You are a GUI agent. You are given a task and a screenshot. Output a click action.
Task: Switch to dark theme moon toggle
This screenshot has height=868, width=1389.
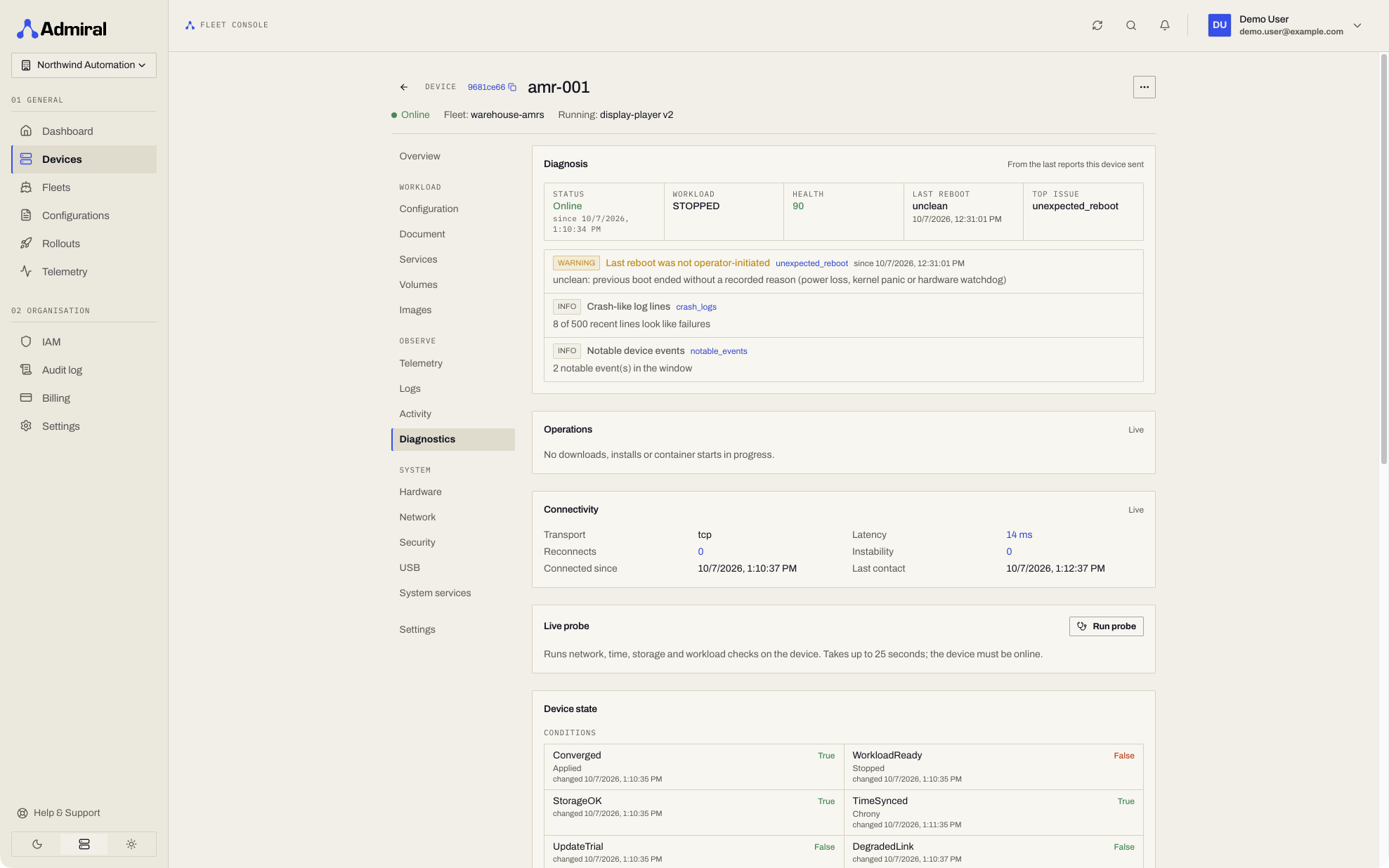37,844
